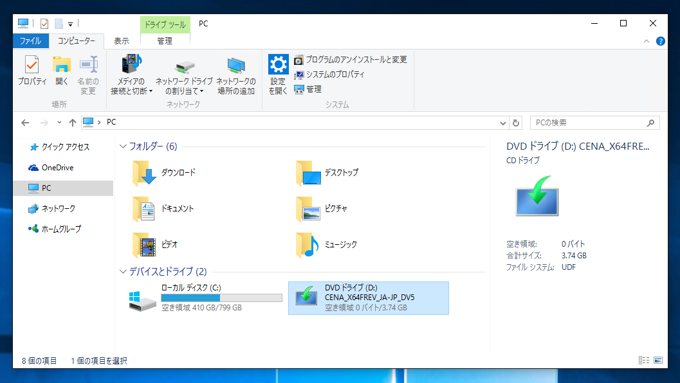The image size is (680, 383).
Task: Click 管理 in the システム group
Action: 307,89
